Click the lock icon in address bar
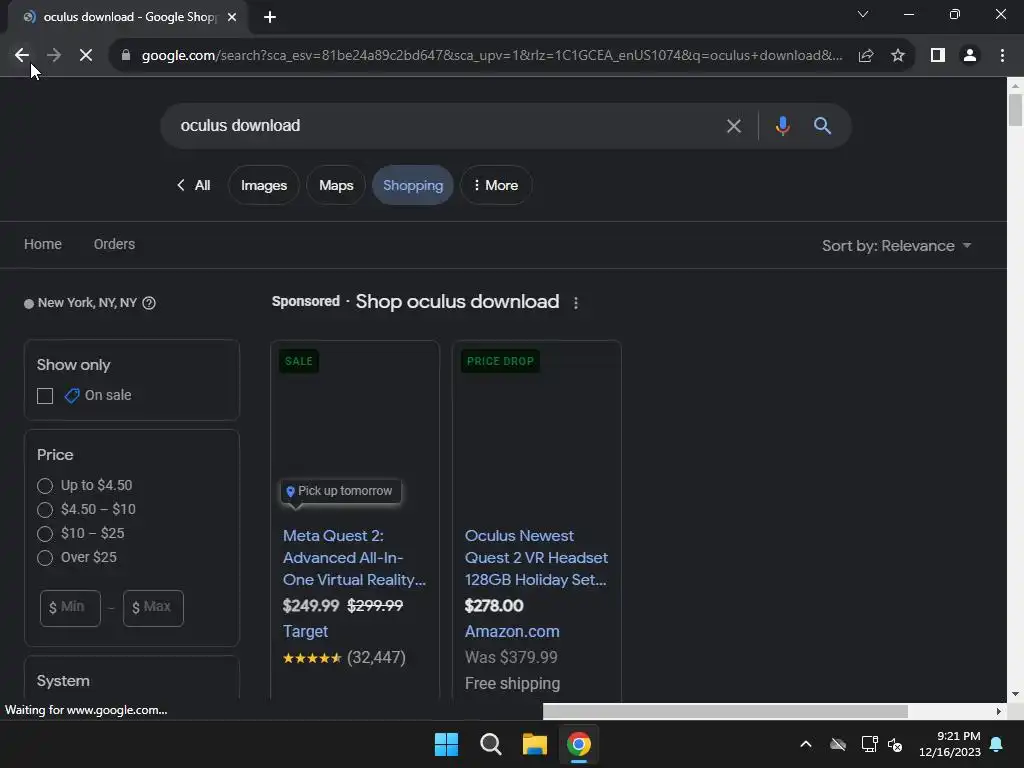 point(126,56)
